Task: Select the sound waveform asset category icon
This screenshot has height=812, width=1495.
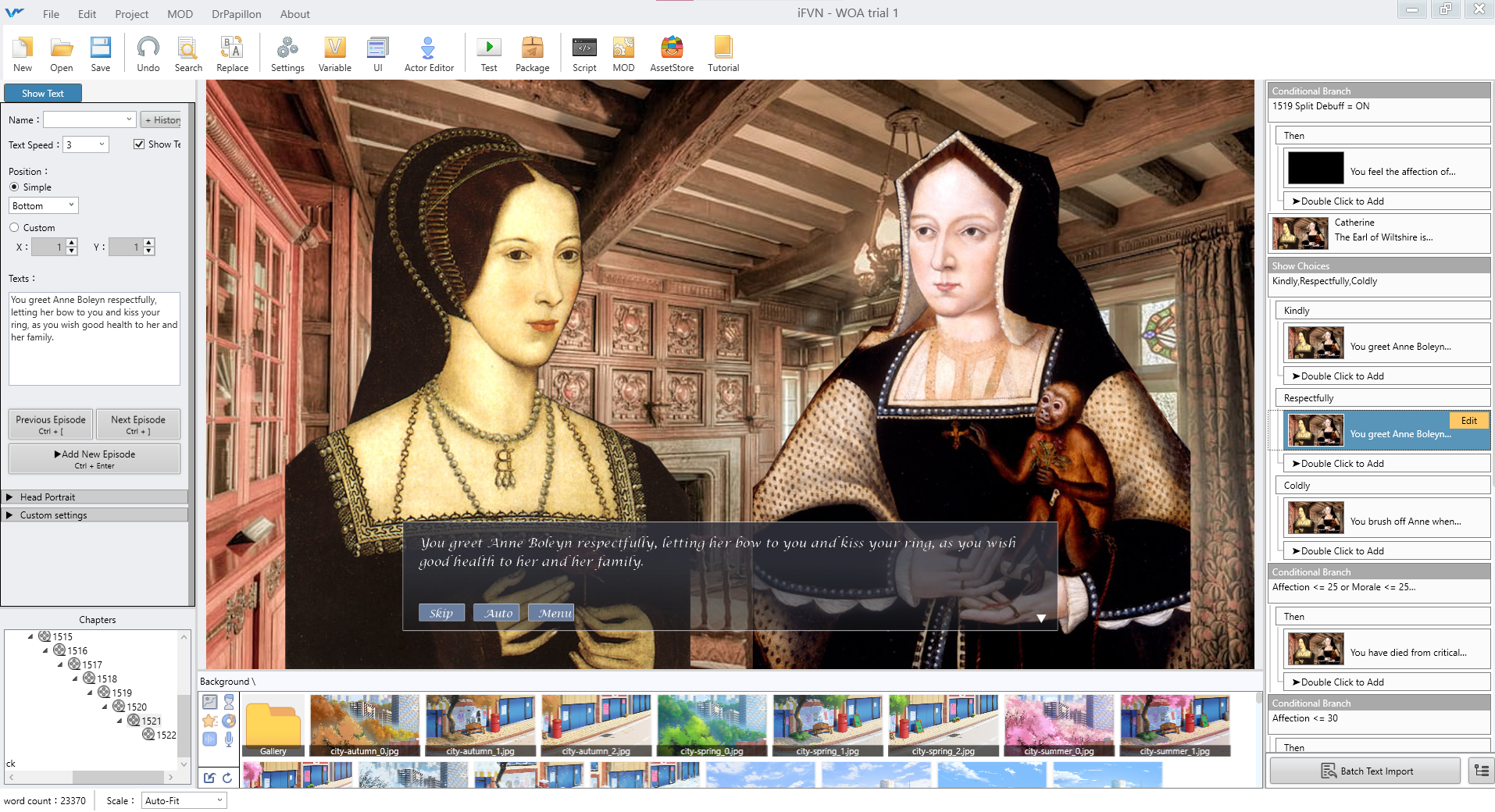Action: click(210, 739)
